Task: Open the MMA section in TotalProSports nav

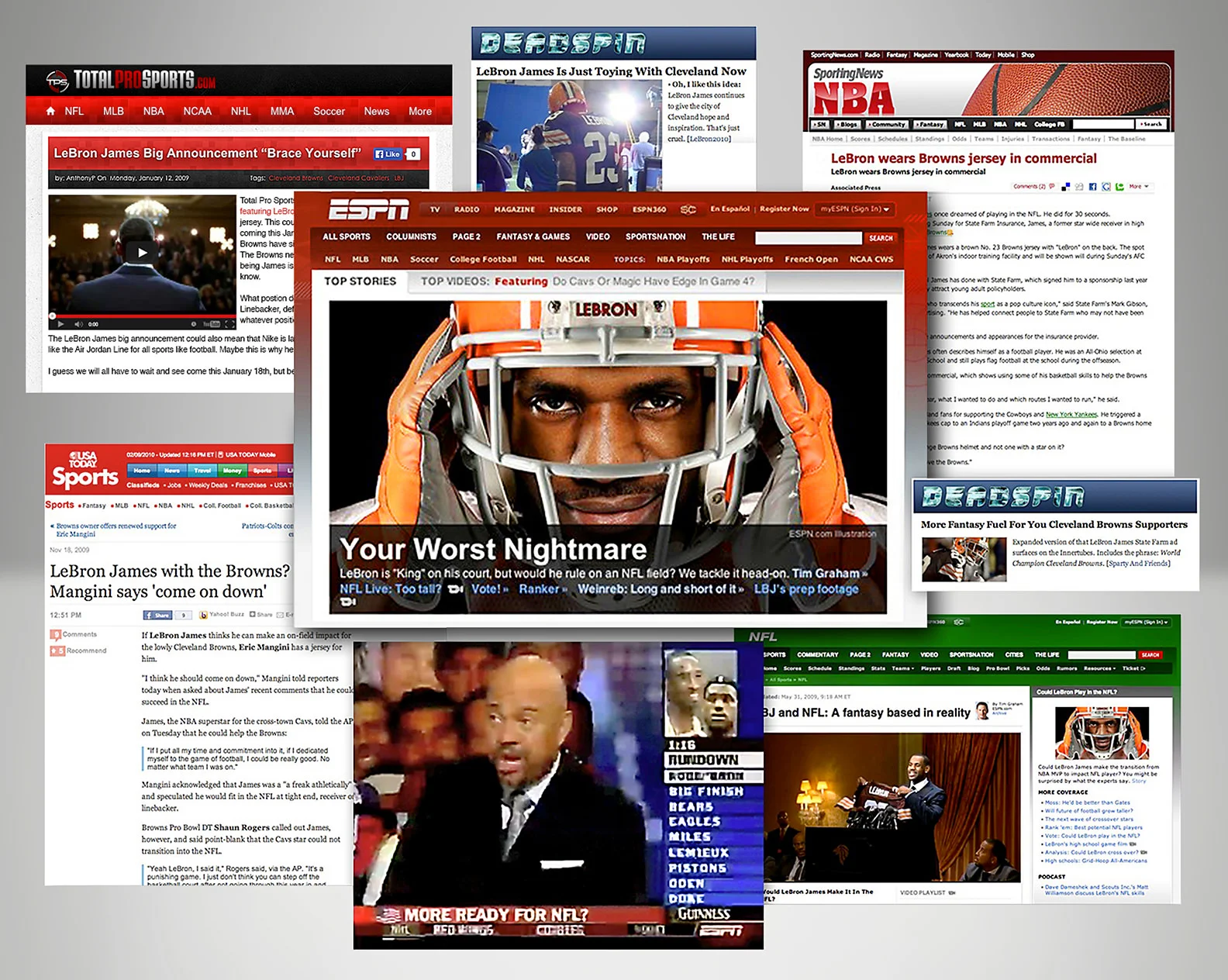Action: [282, 111]
